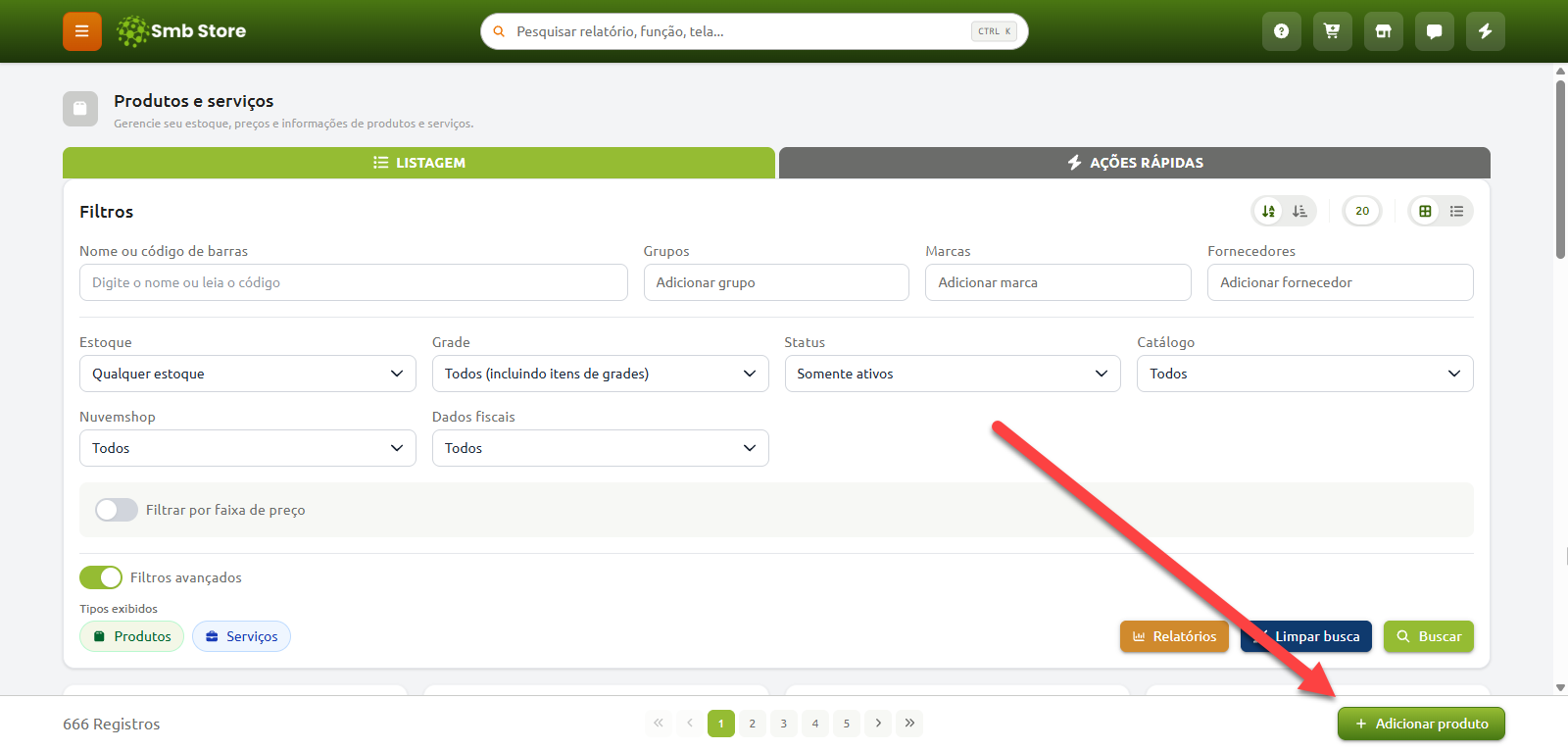Open the Relatórios button

point(1174,636)
